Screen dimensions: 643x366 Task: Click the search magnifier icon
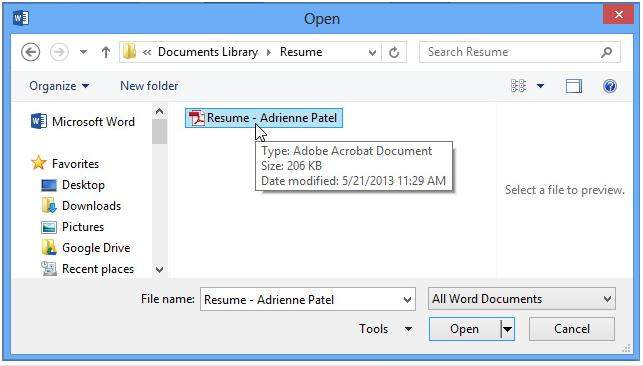tap(607, 52)
